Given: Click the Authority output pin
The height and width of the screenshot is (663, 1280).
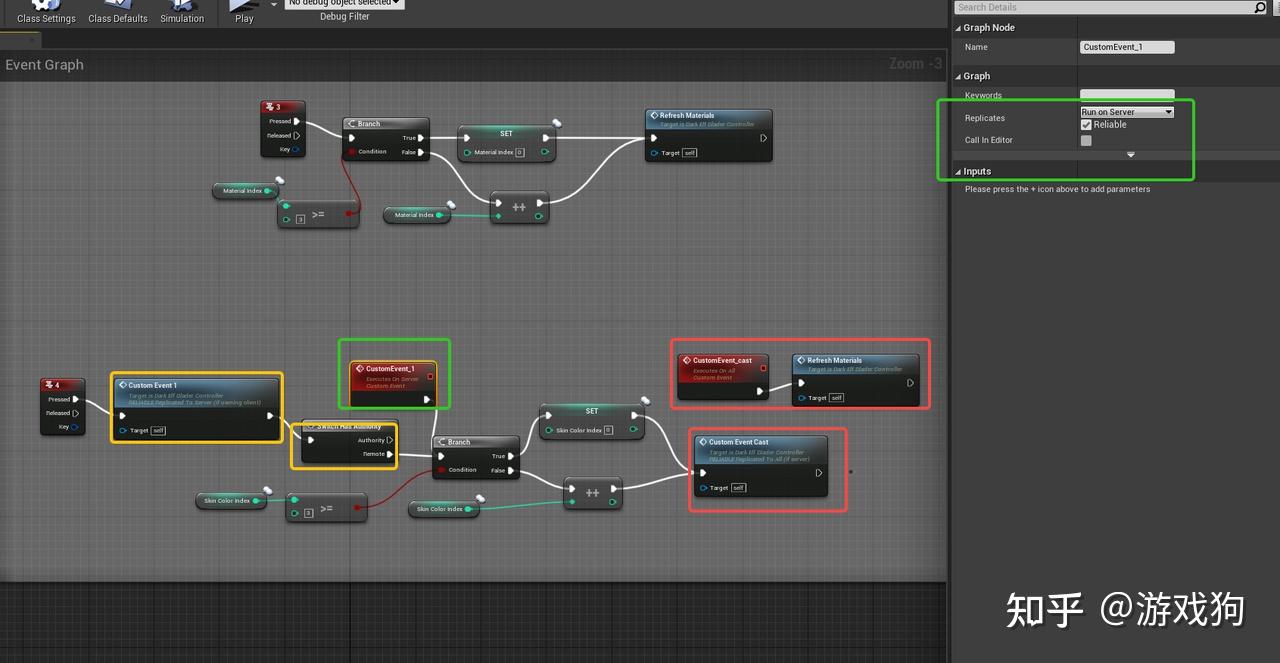Looking at the screenshot, I should pyautogui.click(x=390, y=440).
